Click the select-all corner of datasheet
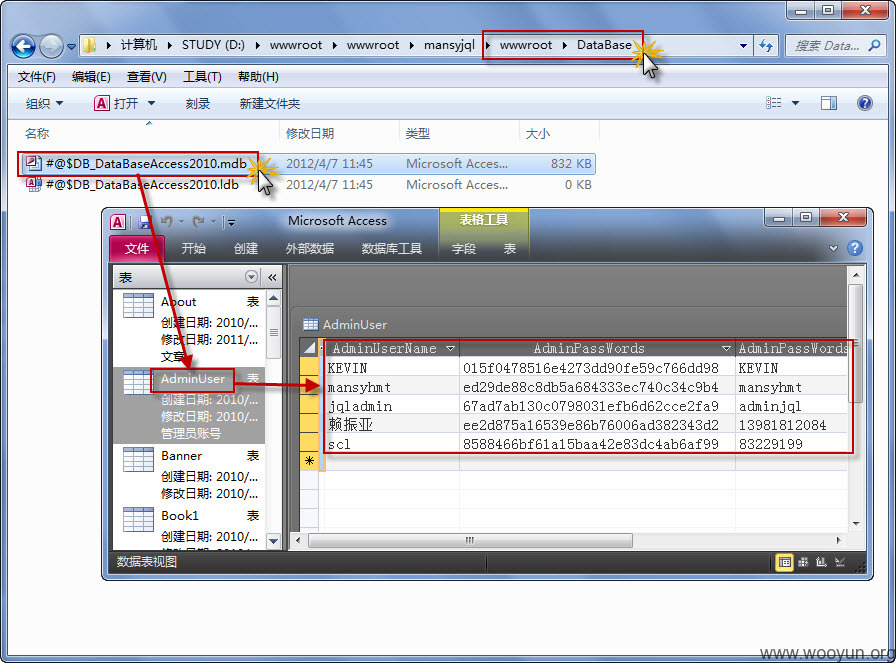896x663 pixels. [309, 348]
